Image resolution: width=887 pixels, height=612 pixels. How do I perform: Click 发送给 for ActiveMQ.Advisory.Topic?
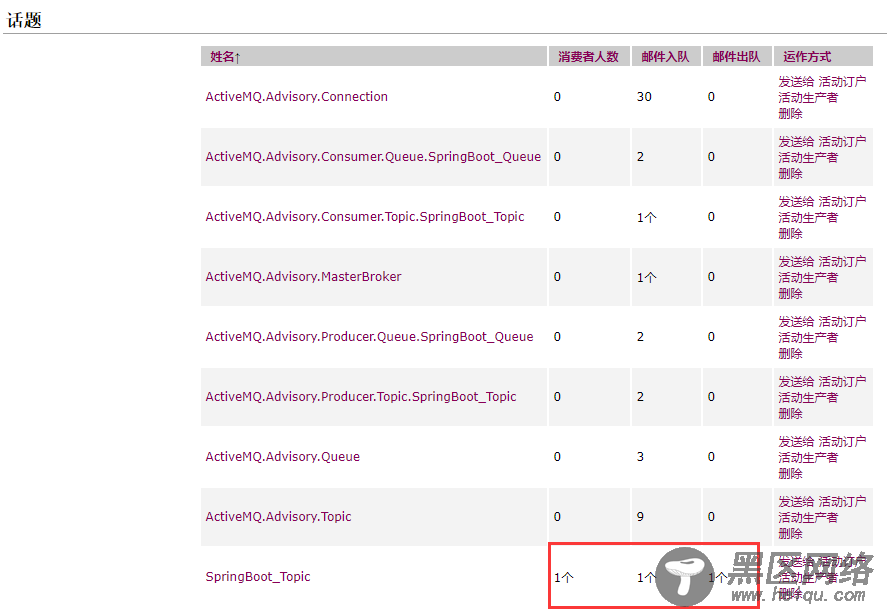coord(796,501)
